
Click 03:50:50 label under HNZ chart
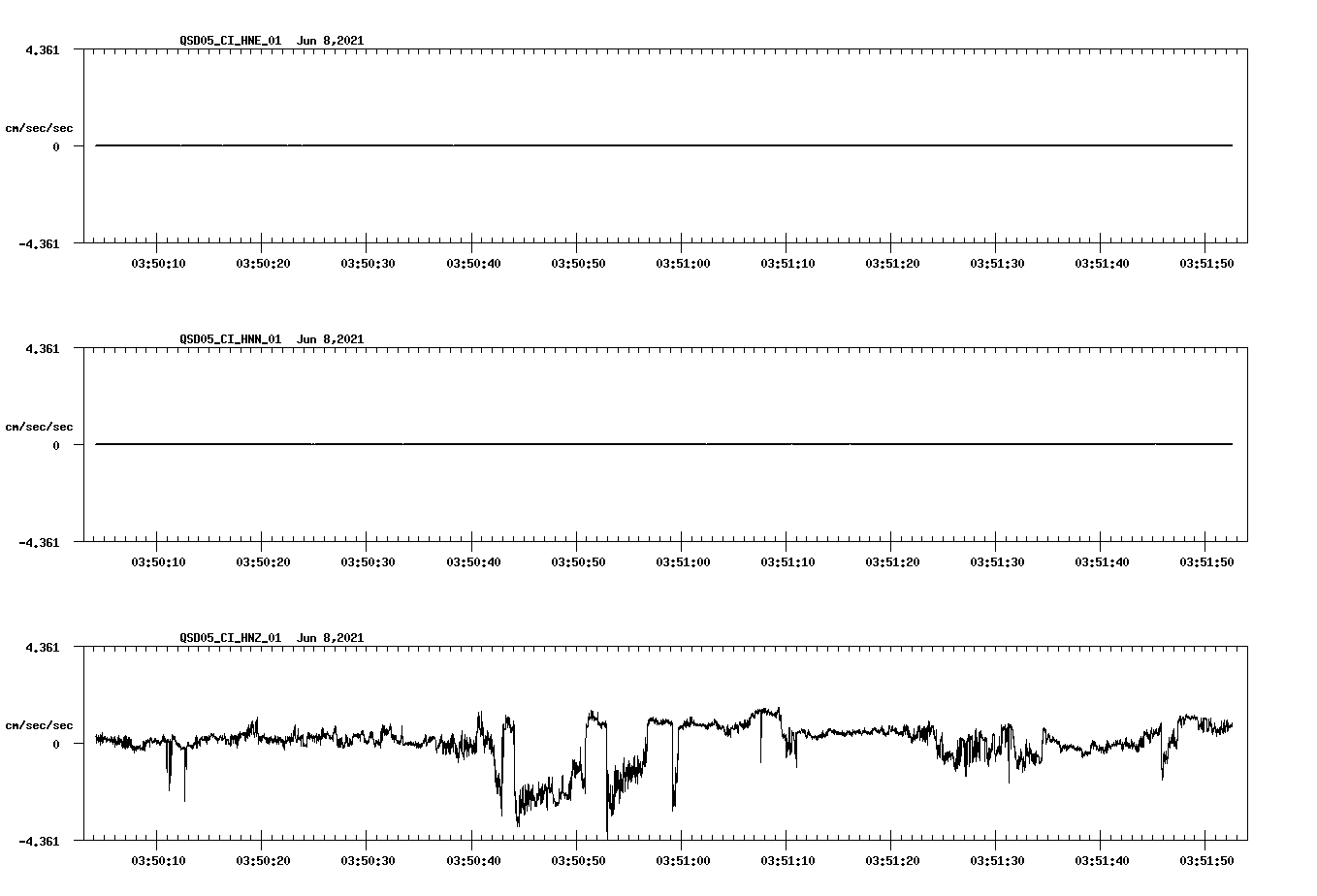click(578, 861)
